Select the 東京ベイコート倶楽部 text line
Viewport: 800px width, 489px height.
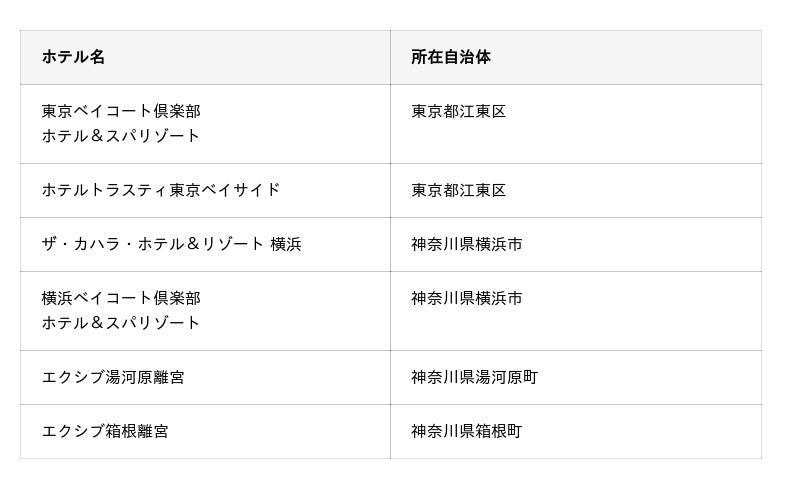click(121, 111)
